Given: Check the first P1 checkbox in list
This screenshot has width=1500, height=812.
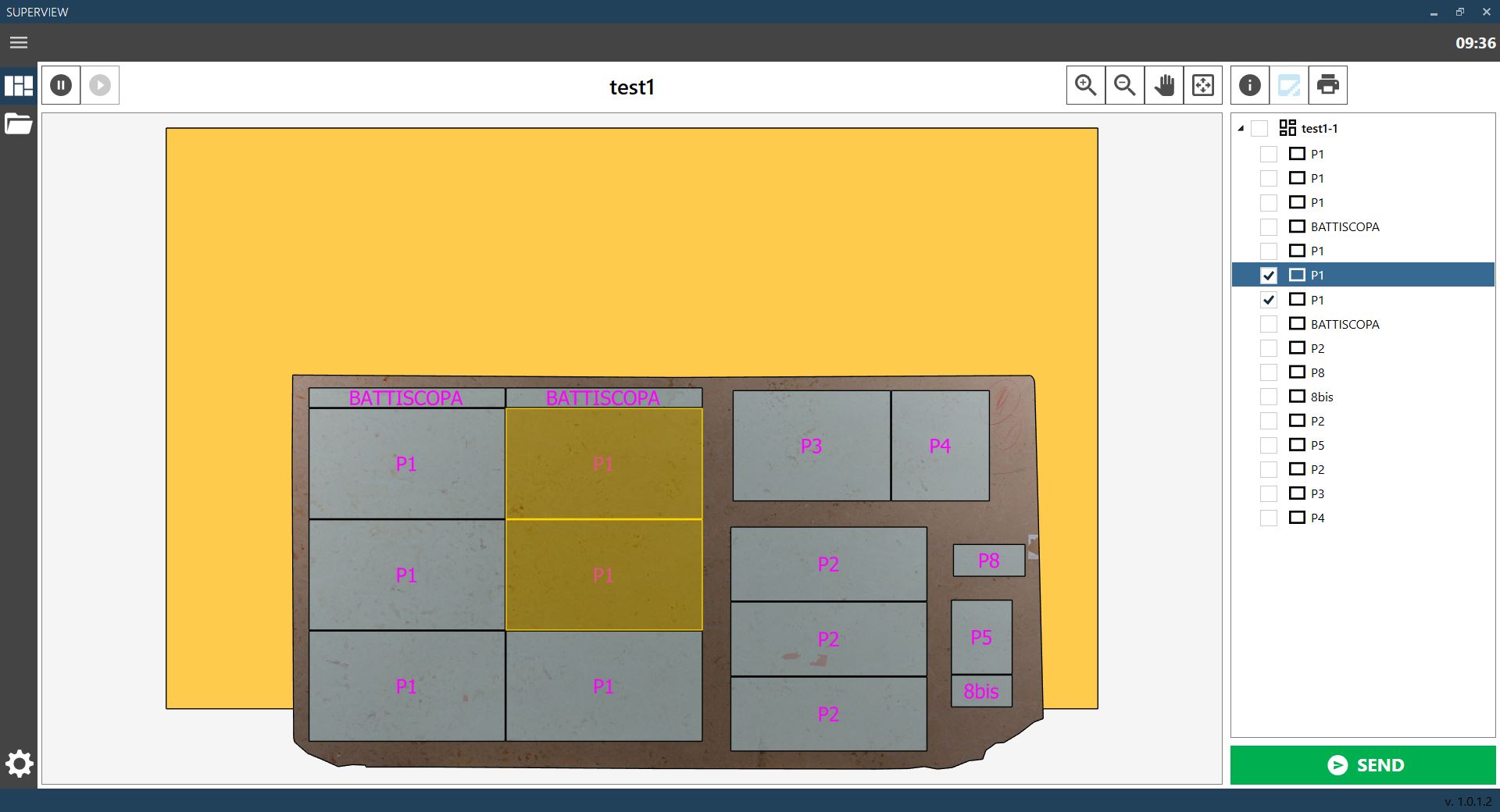Looking at the screenshot, I should (x=1269, y=154).
